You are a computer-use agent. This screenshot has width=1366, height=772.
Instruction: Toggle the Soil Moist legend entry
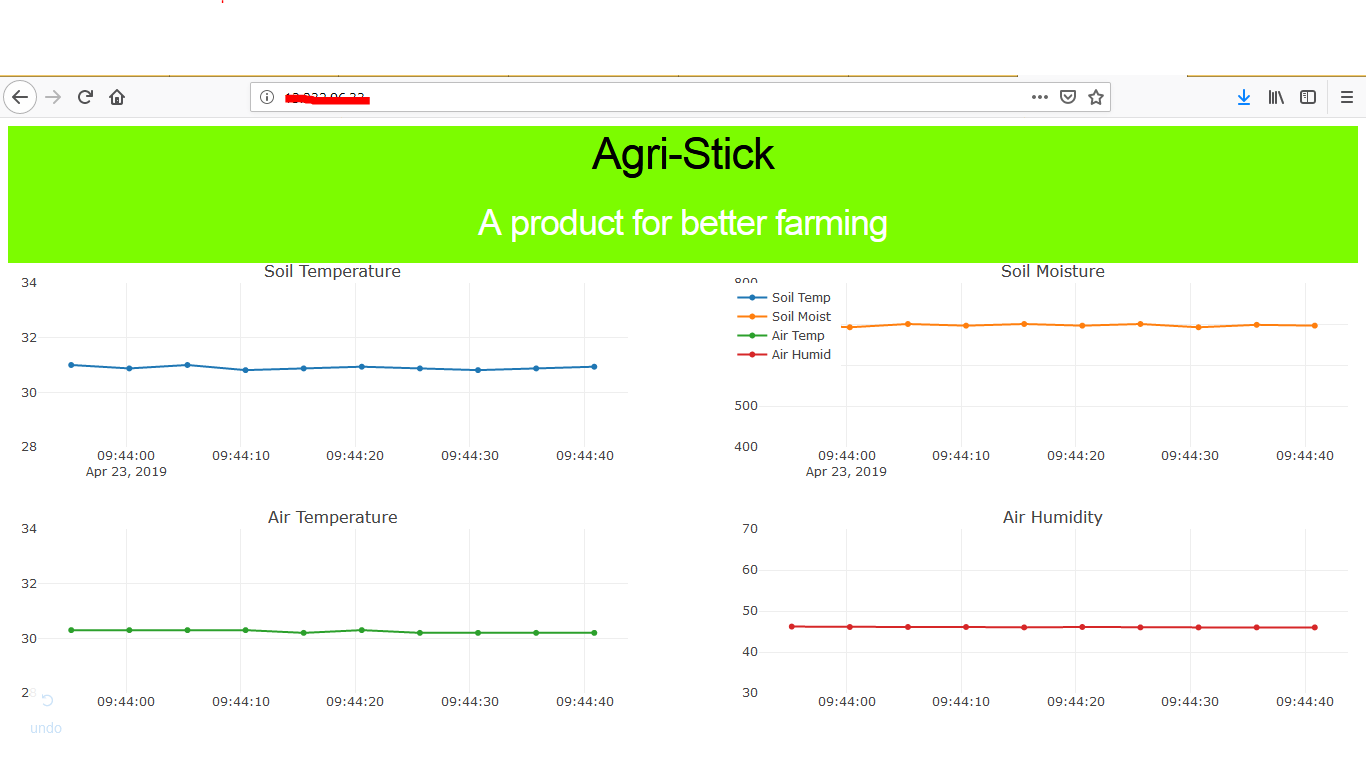tap(802, 316)
